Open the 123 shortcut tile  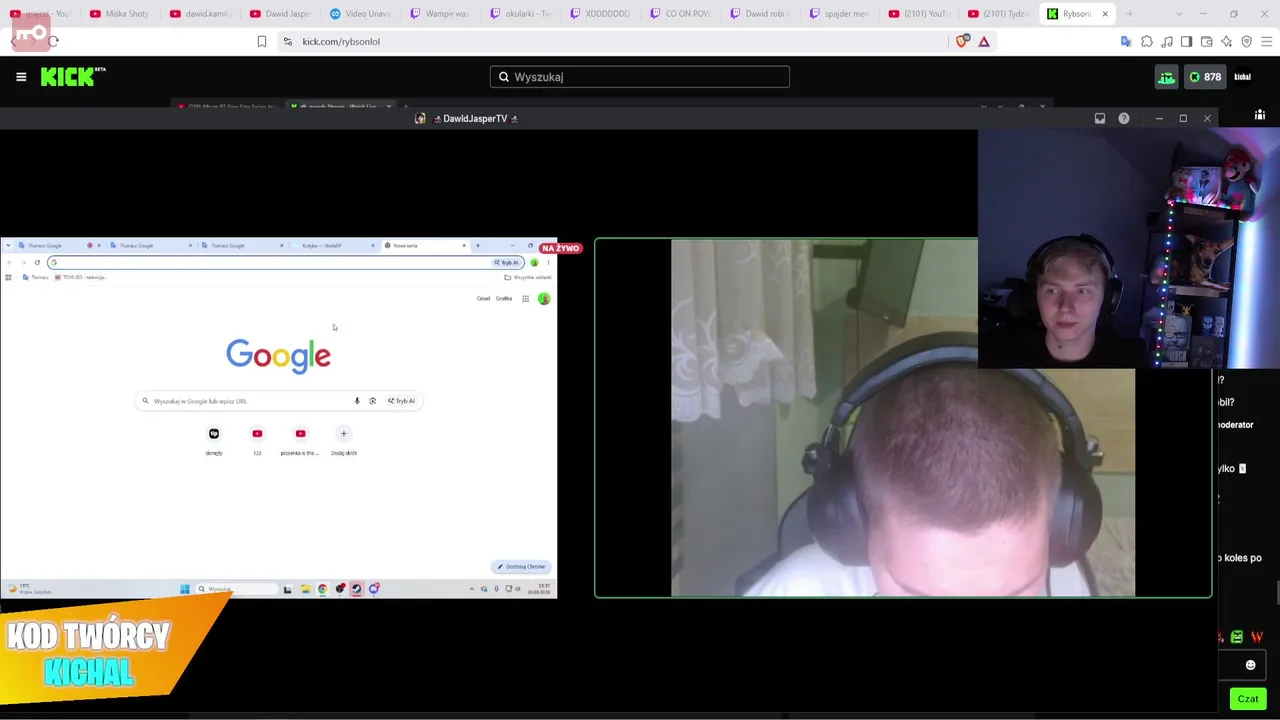coord(257,439)
